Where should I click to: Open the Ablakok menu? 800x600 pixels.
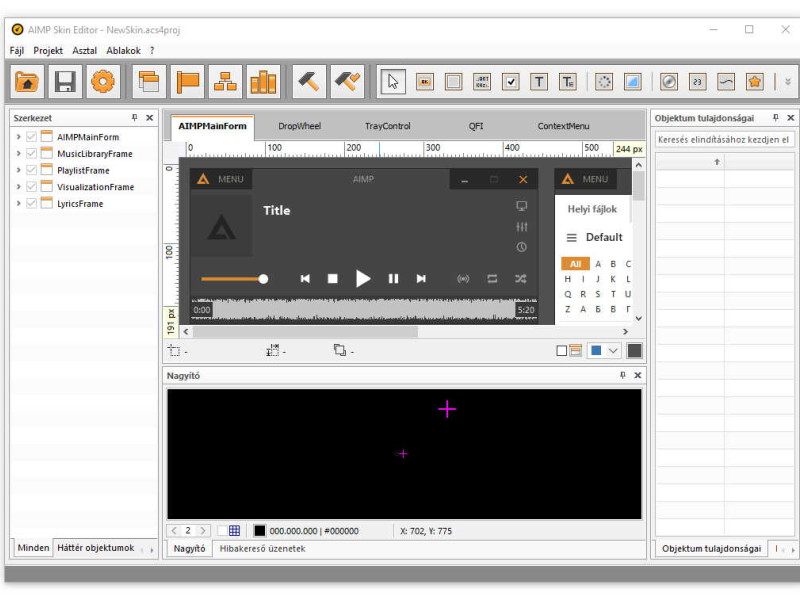(123, 51)
